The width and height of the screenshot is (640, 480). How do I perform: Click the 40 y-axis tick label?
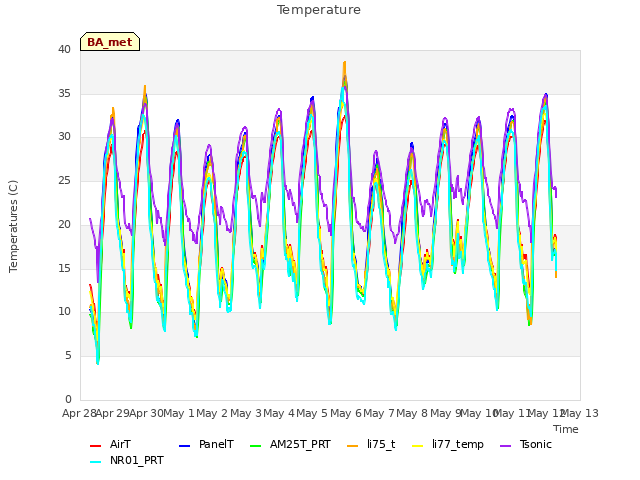pos(64,49)
